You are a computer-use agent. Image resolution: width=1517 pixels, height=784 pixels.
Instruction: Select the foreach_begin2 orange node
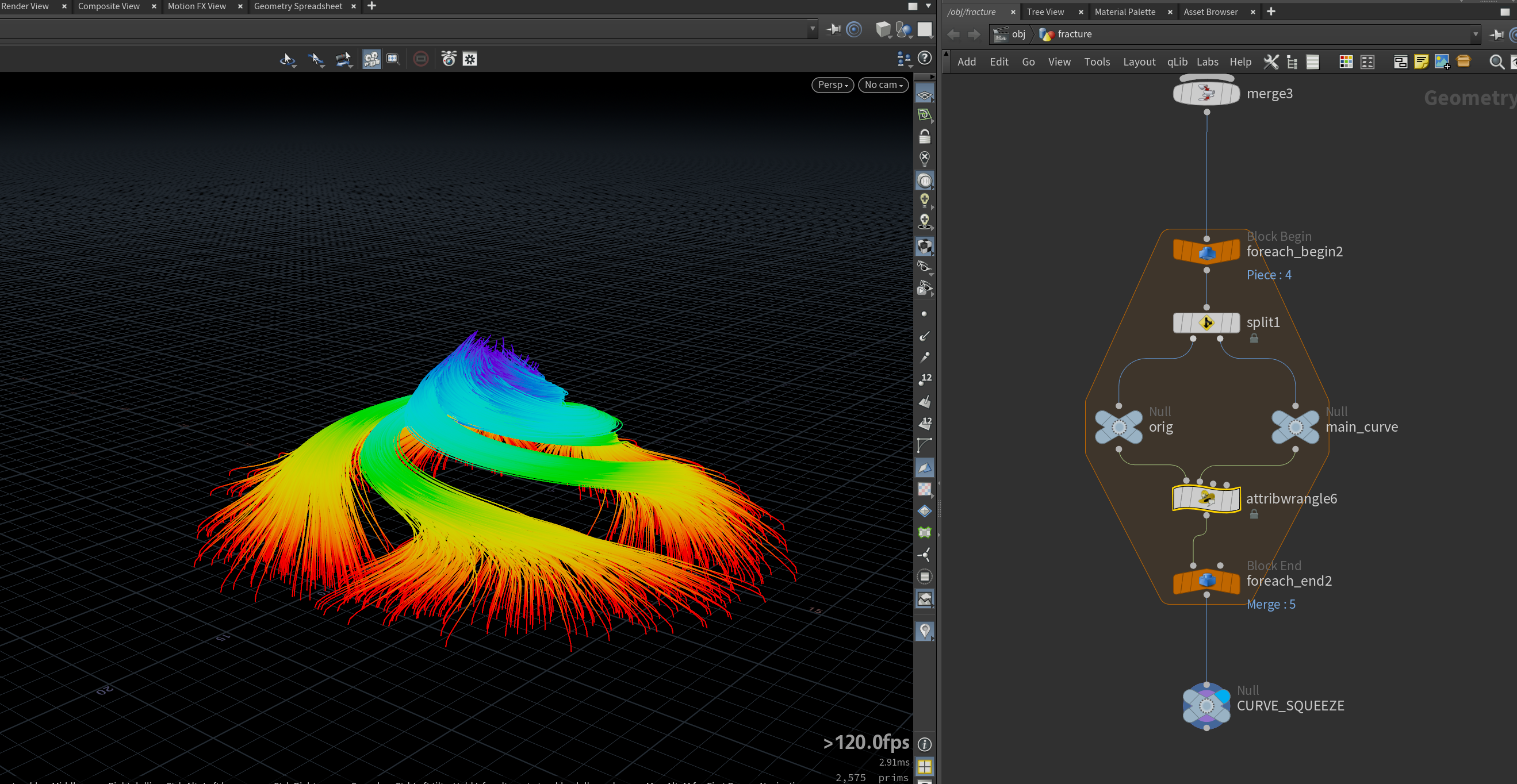point(1206,251)
